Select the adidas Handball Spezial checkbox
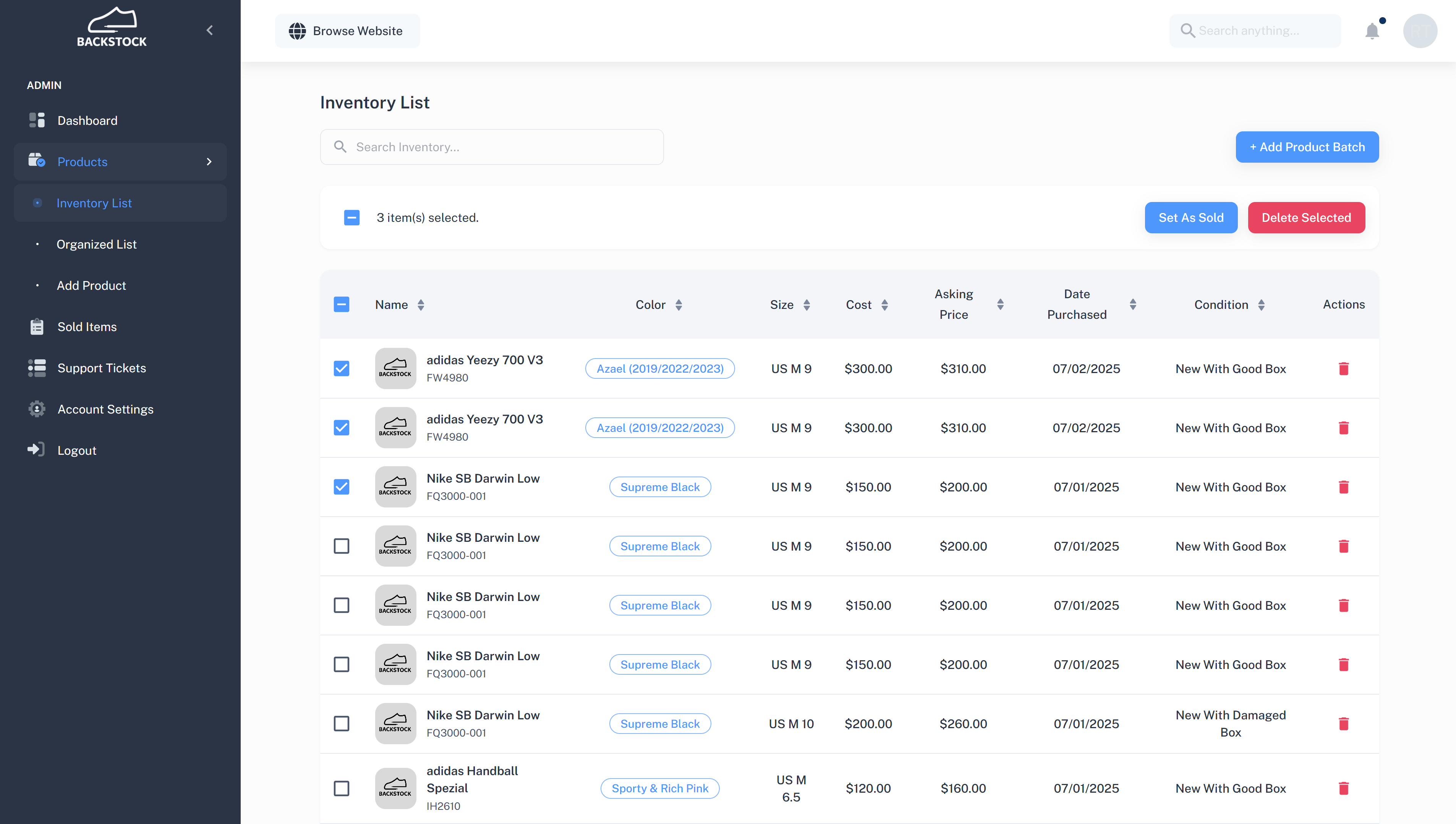 click(x=341, y=788)
